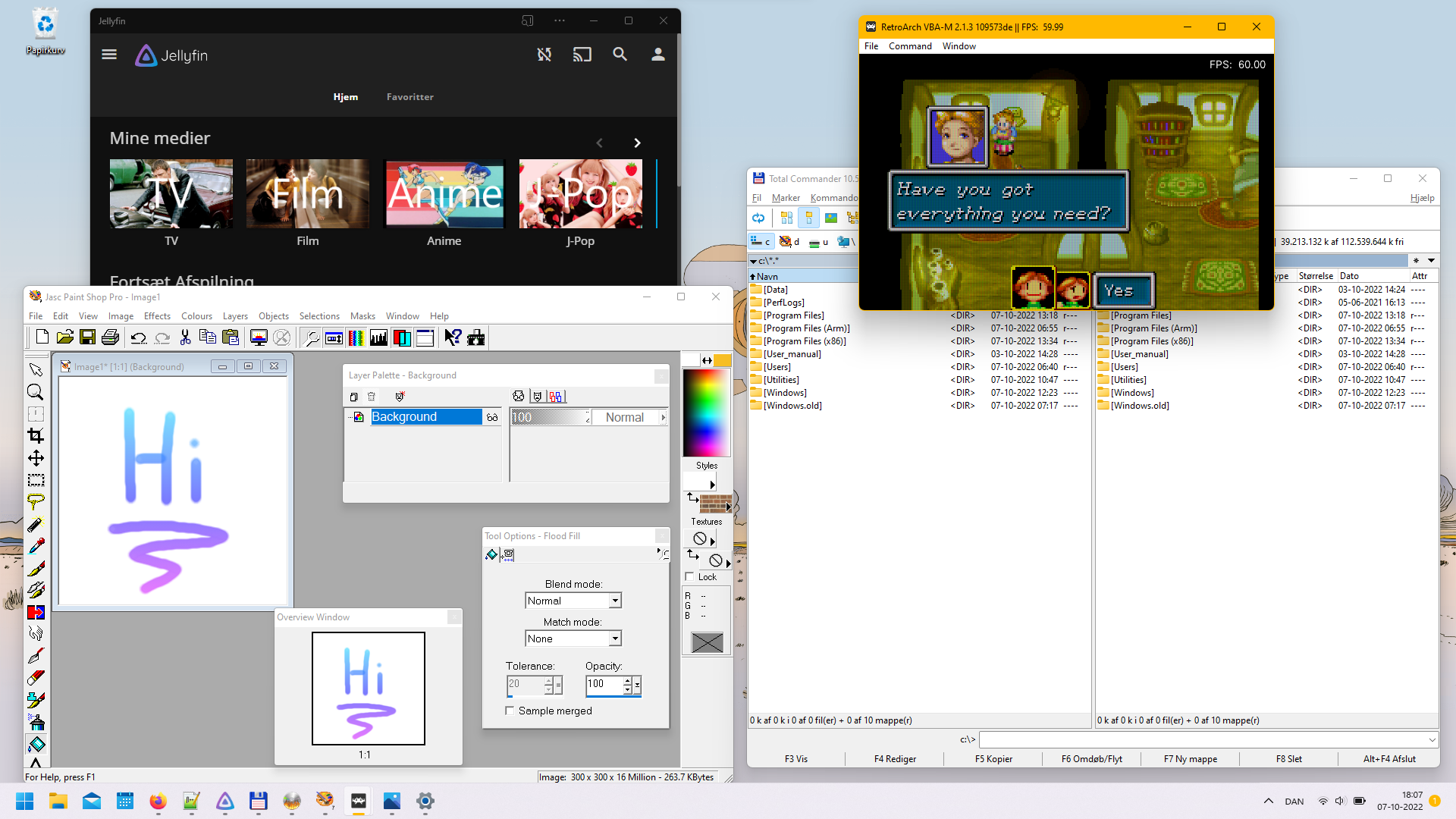Select the Crop tool

[36, 436]
